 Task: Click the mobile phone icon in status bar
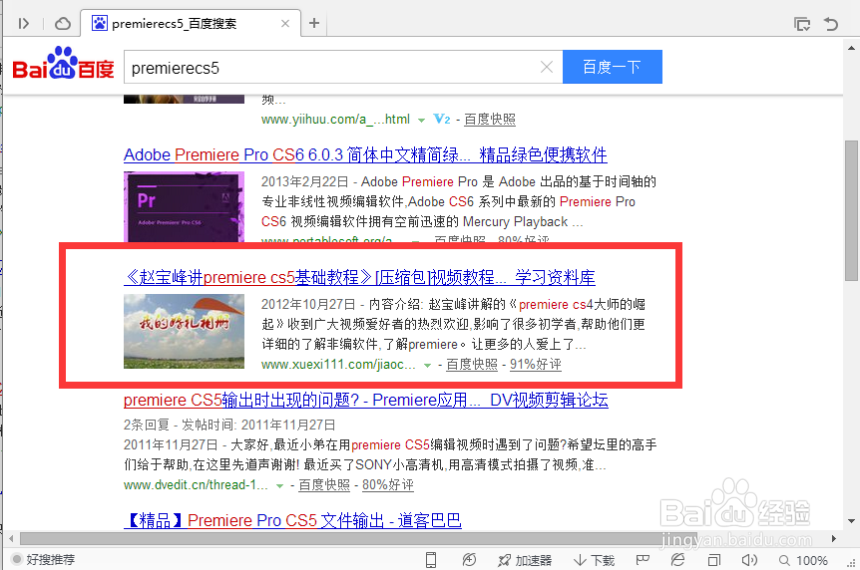(x=431, y=560)
